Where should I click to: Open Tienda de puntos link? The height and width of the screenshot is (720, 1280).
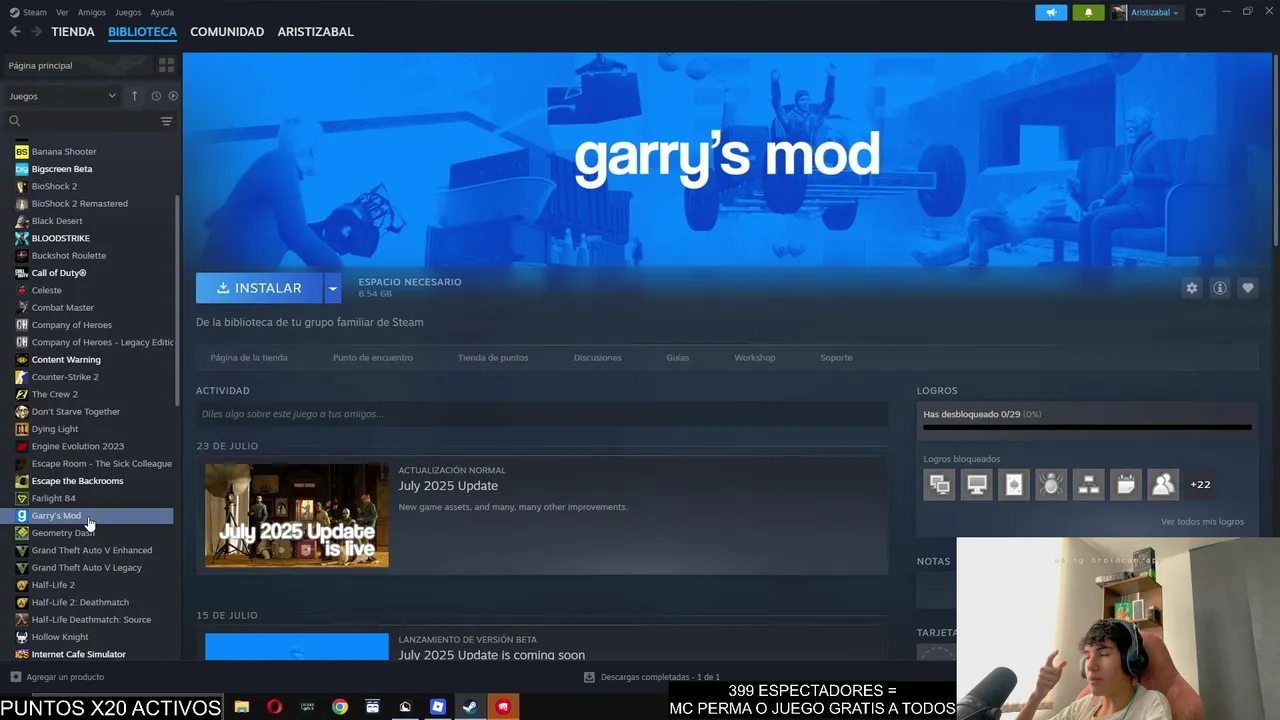pyautogui.click(x=493, y=358)
